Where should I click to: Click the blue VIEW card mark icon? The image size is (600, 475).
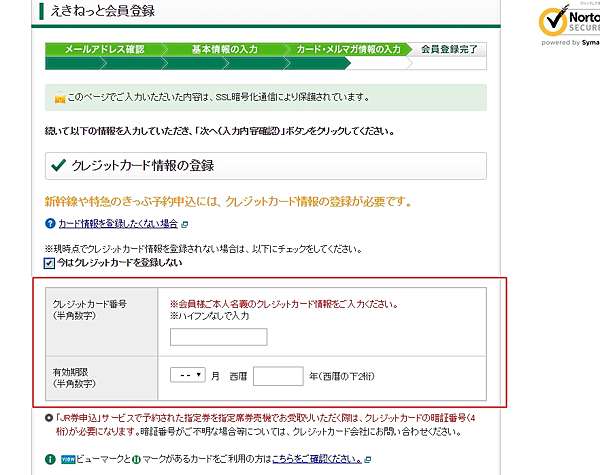coord(68,459)
